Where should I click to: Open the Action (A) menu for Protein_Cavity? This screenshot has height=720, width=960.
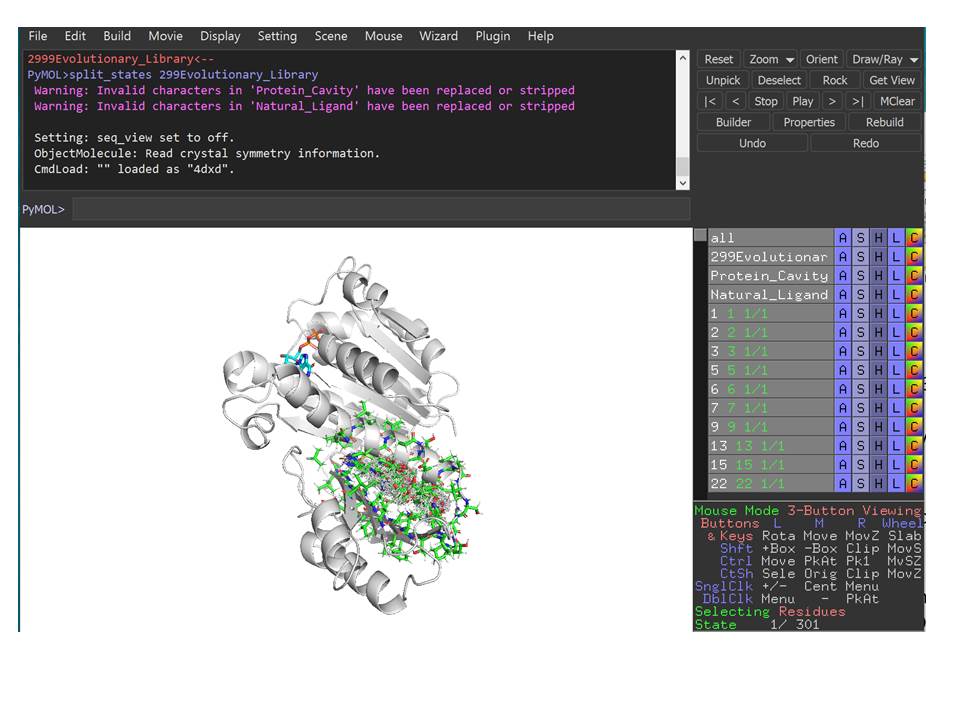point(843,276)
